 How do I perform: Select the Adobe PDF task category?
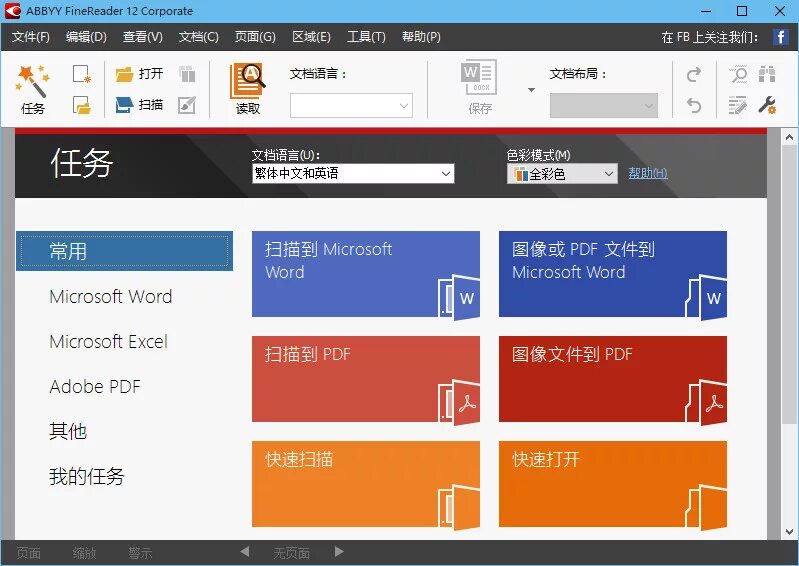coord(95,387)
